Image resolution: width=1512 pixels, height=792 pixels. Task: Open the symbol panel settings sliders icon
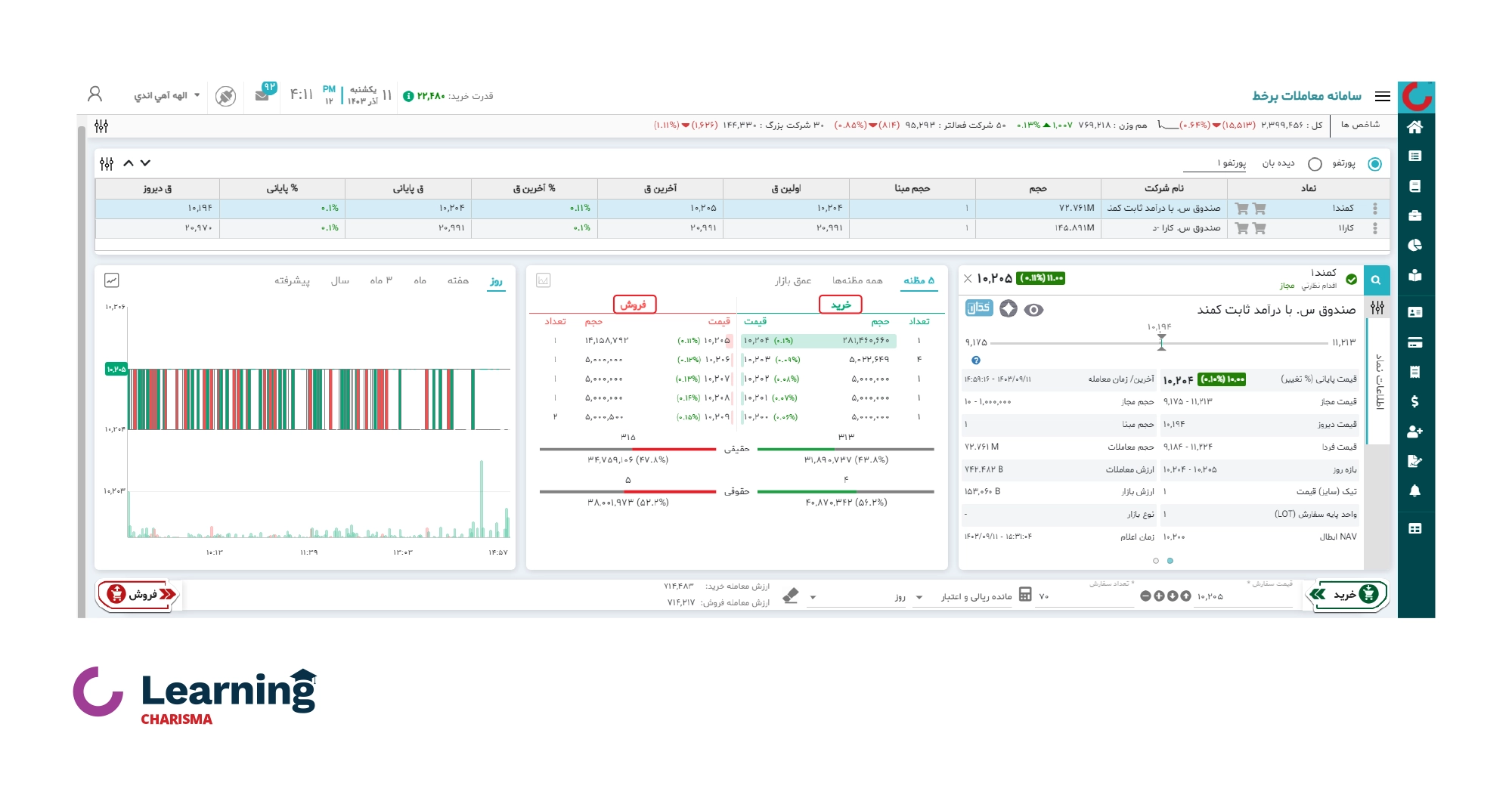tap(1377, 308)
